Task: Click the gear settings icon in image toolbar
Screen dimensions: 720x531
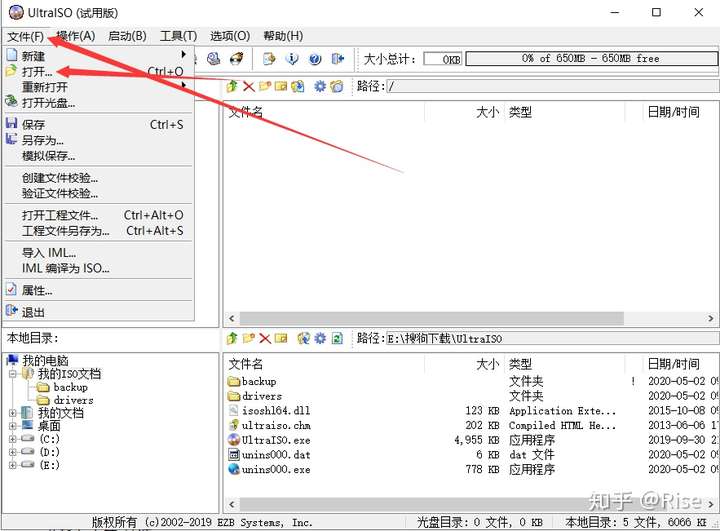Action: click(x=320, y=86)
